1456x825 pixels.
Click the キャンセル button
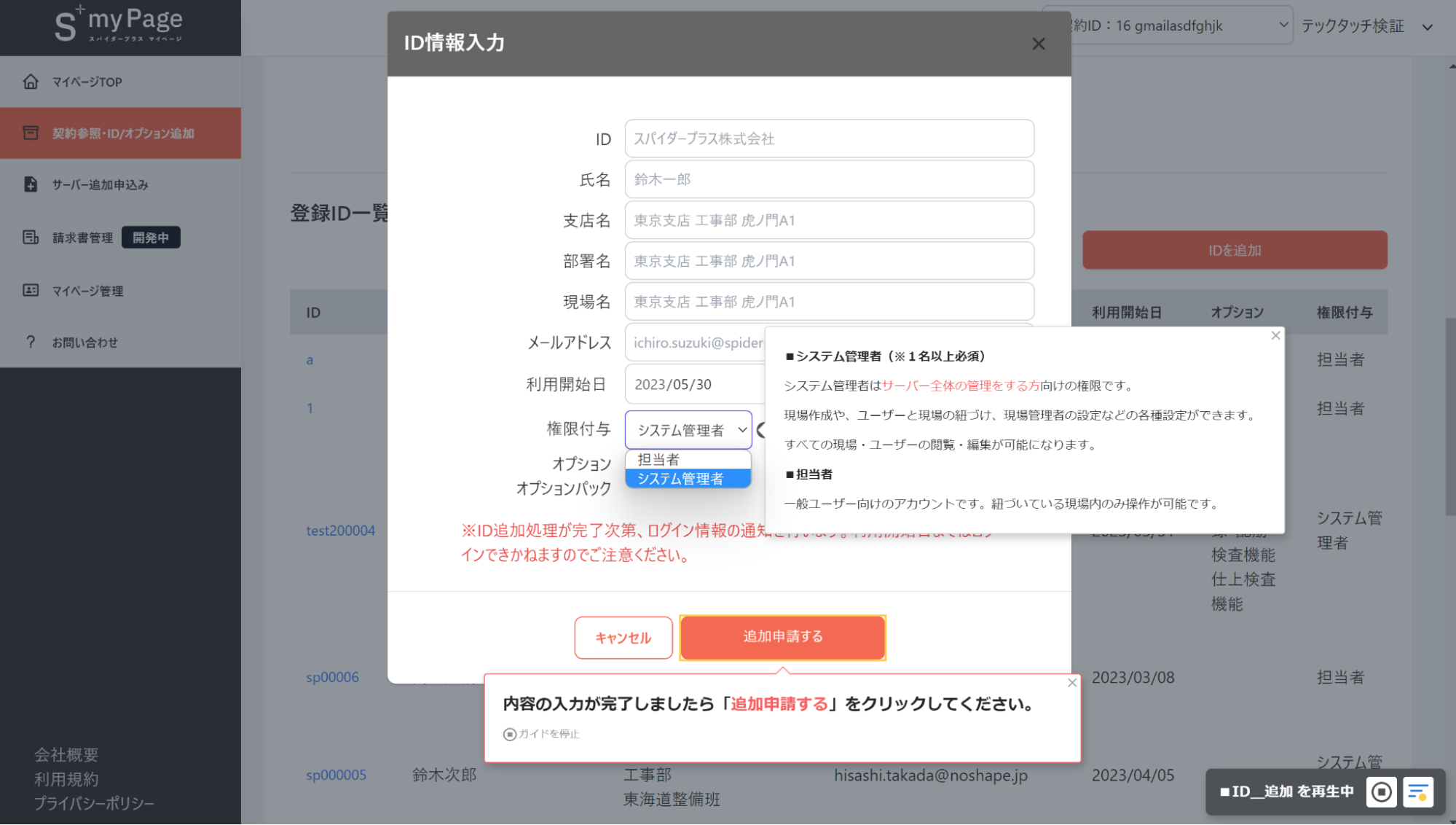pyautogui.click(x=623, y=637)
